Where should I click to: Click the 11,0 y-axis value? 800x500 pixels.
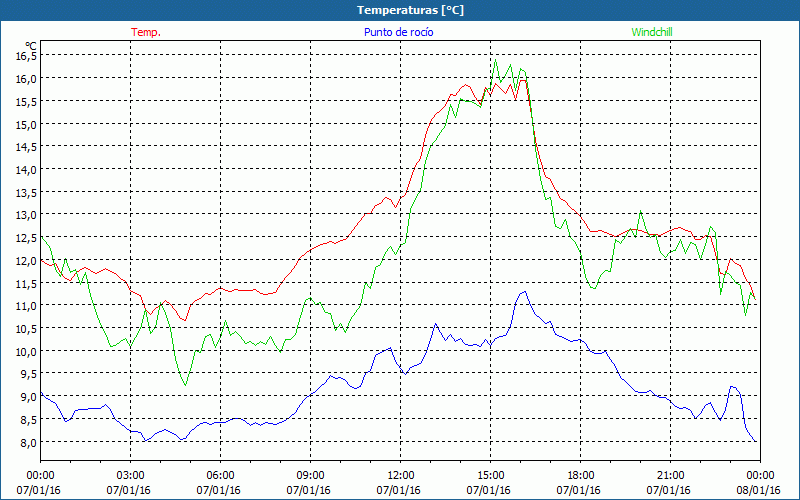[26, 306]
